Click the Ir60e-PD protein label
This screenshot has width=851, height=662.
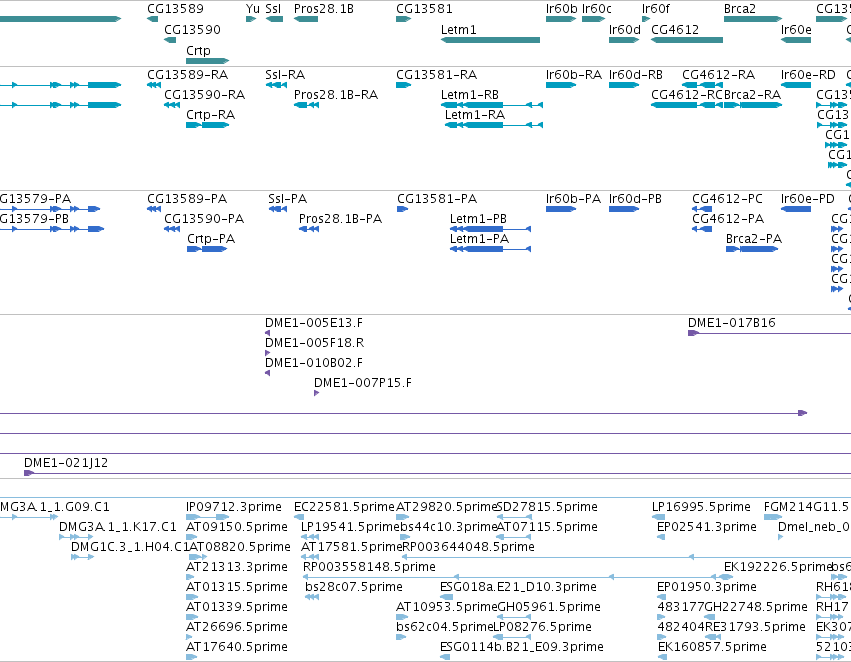click(x=808, y=199)
